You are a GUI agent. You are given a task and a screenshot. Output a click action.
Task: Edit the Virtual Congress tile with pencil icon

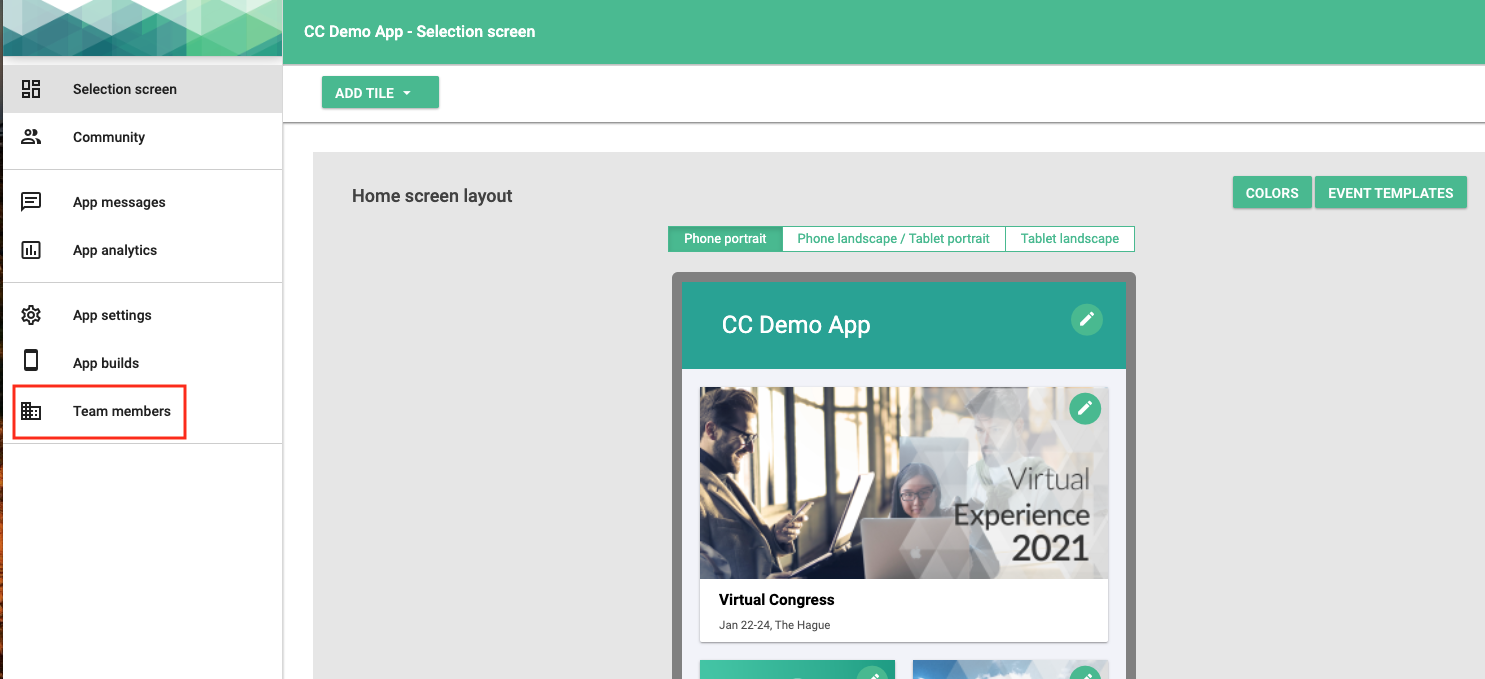(x=1085, y=408)
